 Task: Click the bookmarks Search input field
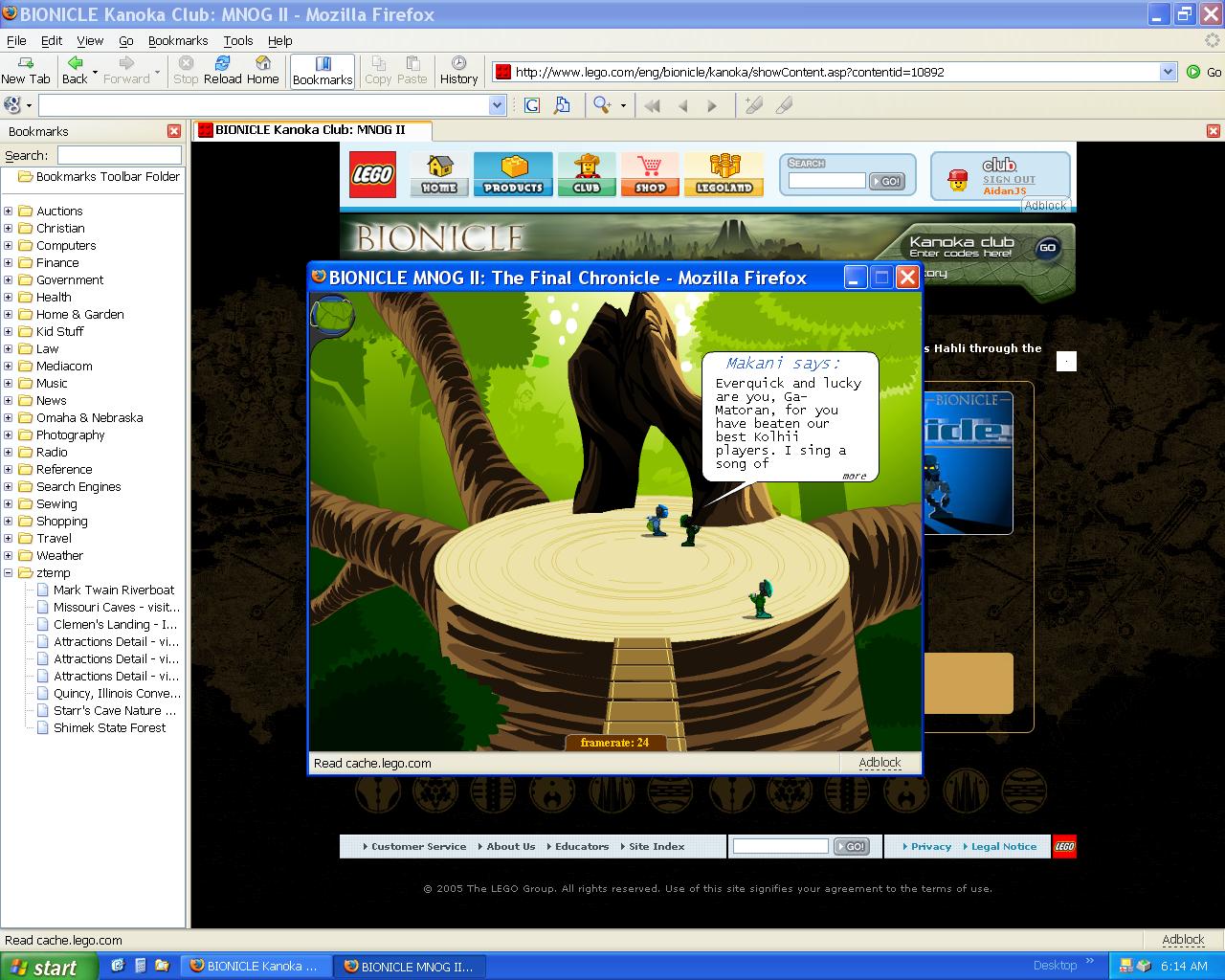(119, 155)
